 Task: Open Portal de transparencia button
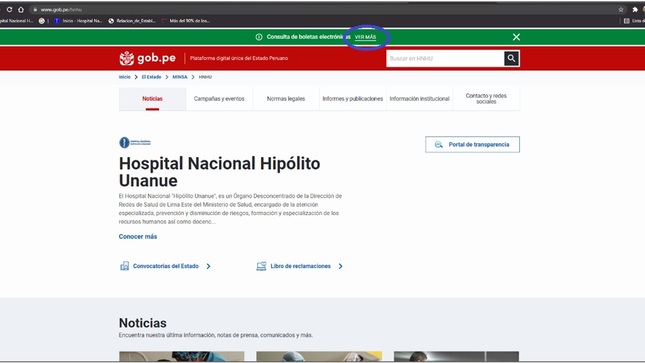[472, 144]
